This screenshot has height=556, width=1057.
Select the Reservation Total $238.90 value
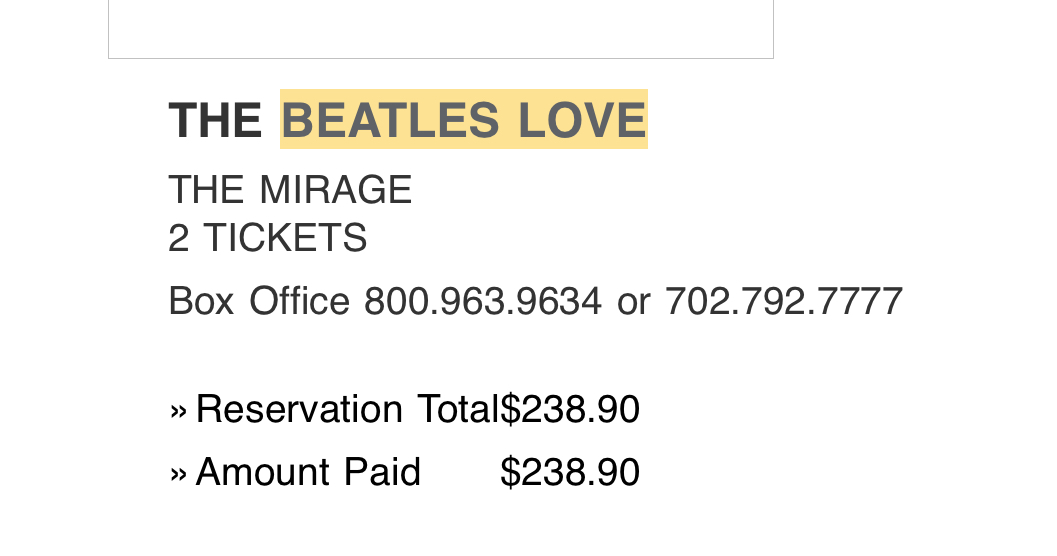570,410
